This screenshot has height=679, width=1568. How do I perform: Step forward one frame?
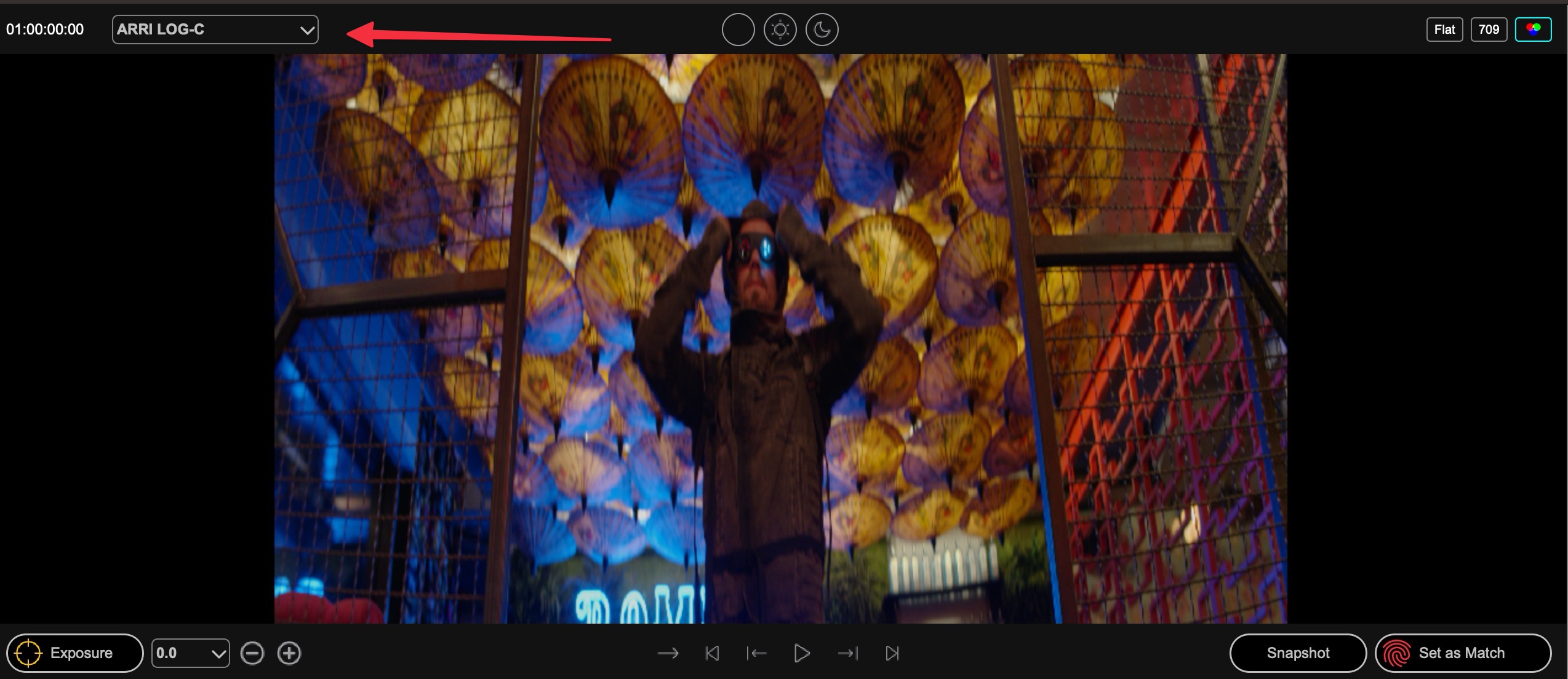pos(847,653)
